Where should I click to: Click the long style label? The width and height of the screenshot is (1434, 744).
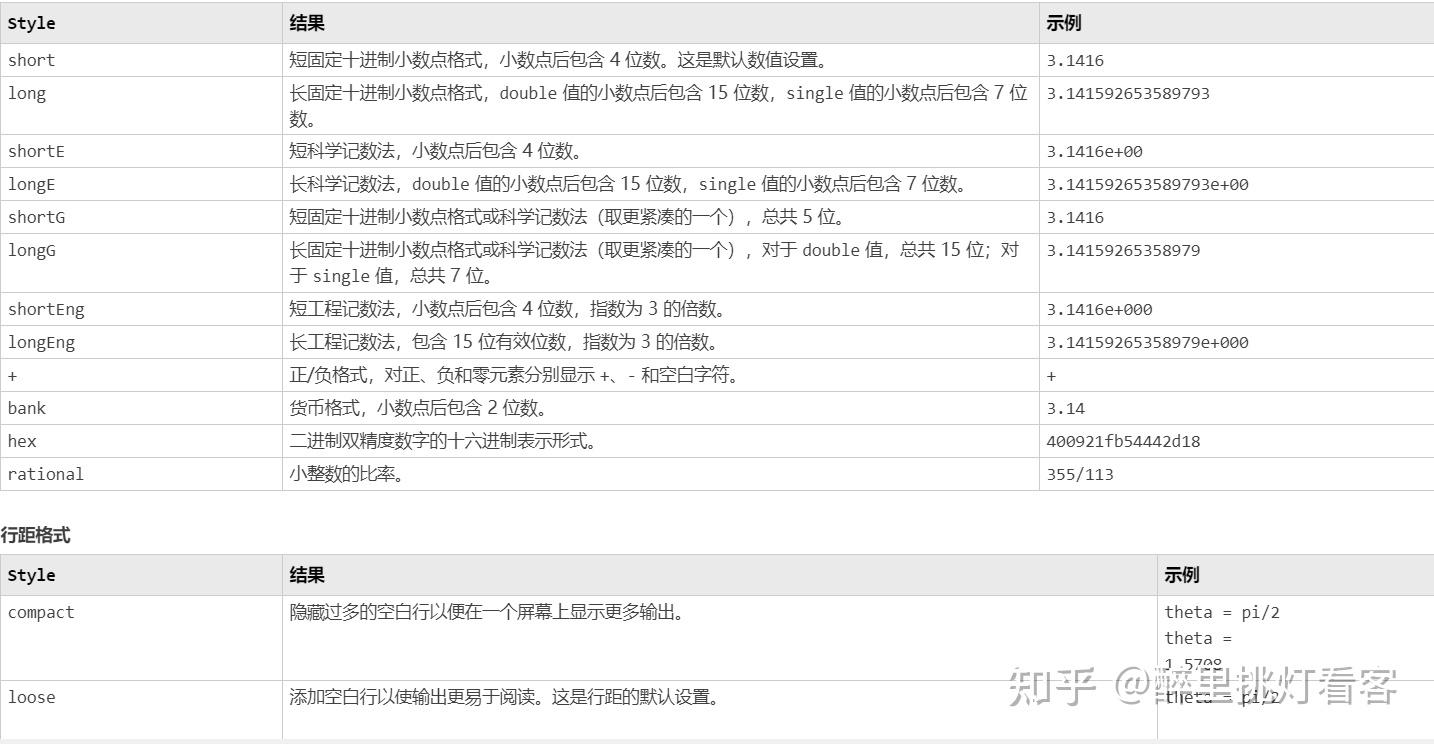click(27, 93)
